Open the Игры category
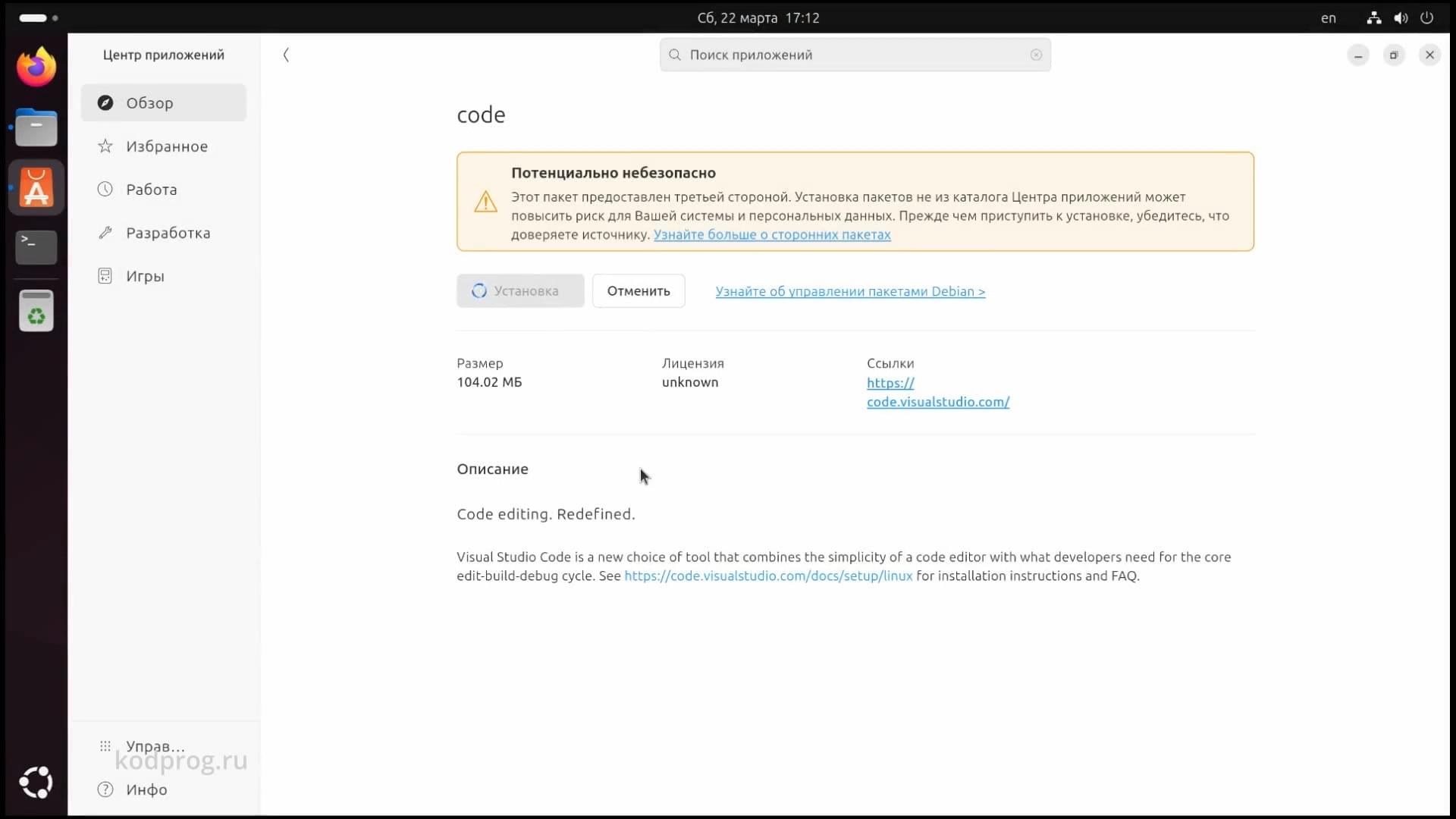The width and height of the screenshot is (1456, 819). coord(164,276)
